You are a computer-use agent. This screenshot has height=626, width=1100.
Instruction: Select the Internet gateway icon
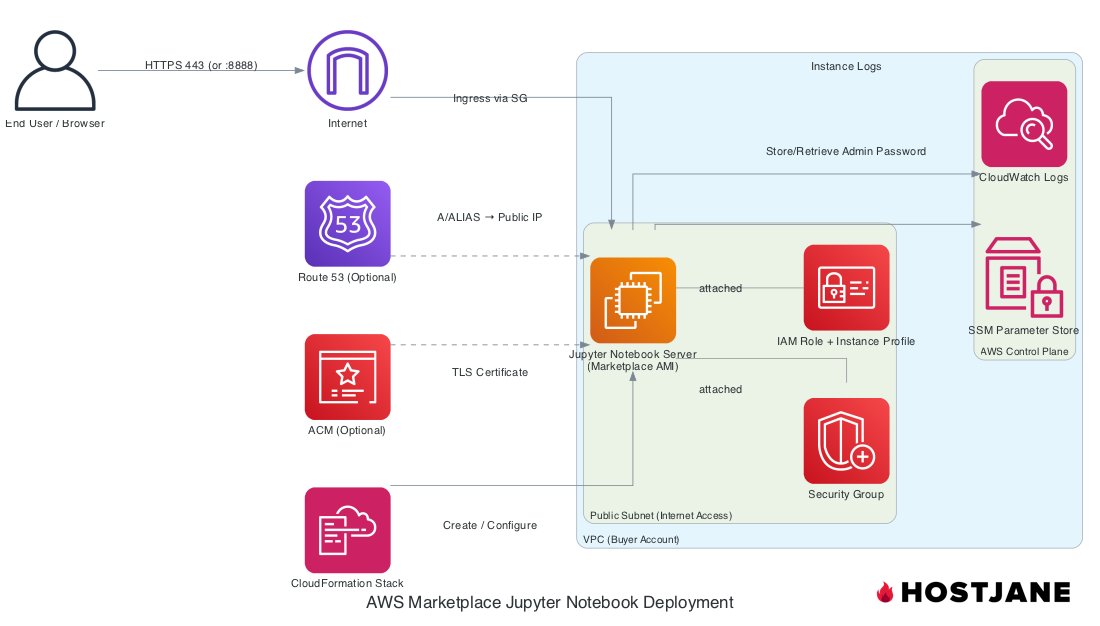(x=347, y=70)
